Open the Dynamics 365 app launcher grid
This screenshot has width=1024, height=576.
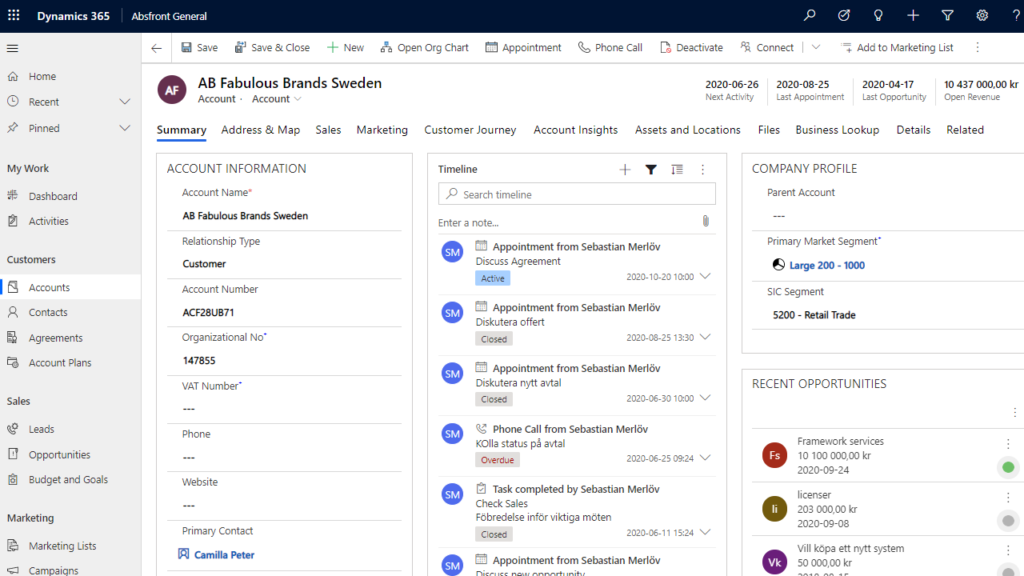pos(14,16)
